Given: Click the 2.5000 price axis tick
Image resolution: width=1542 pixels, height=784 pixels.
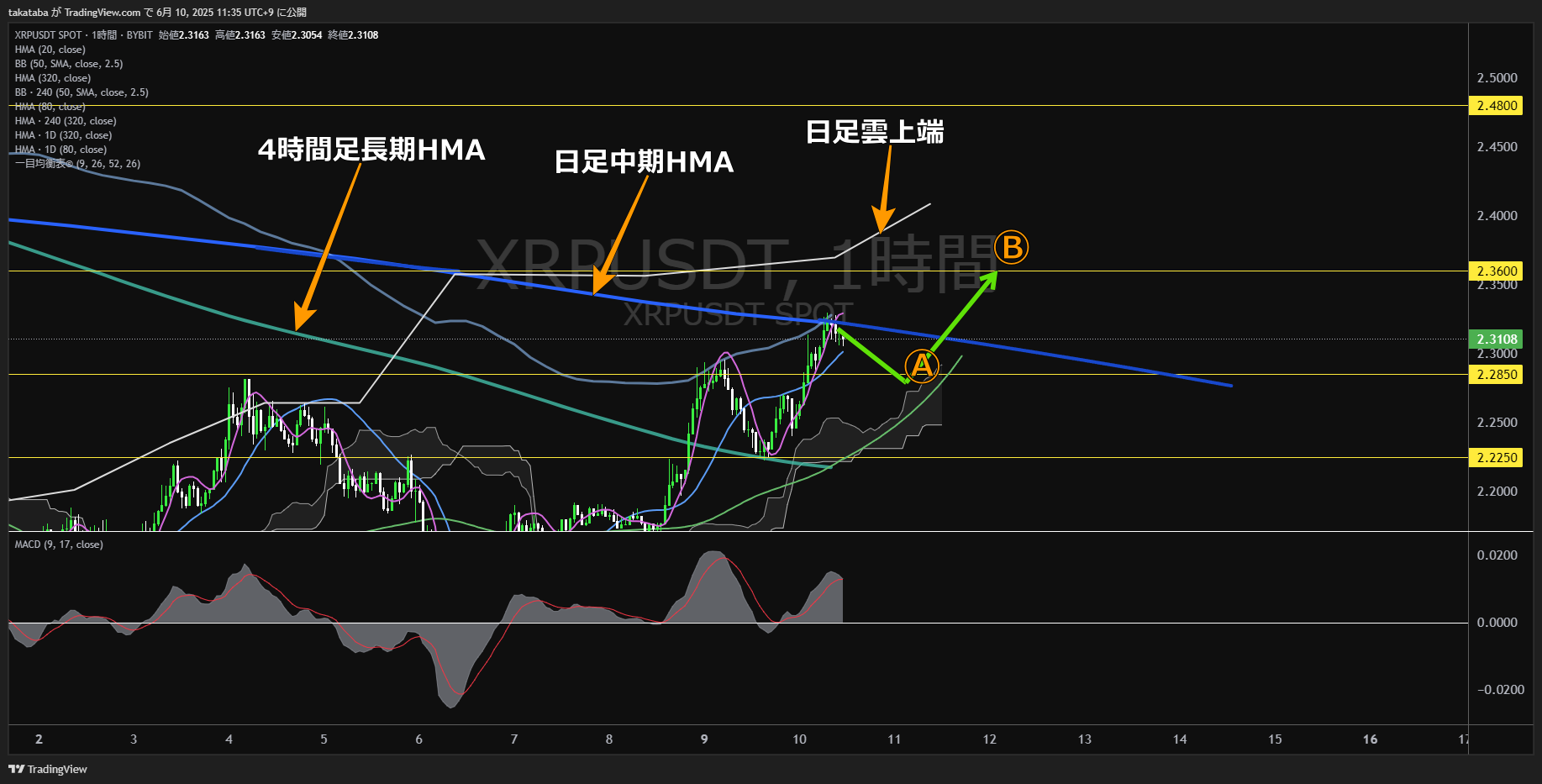Looking at the screenshot, I should click(x=1497, y=78).
